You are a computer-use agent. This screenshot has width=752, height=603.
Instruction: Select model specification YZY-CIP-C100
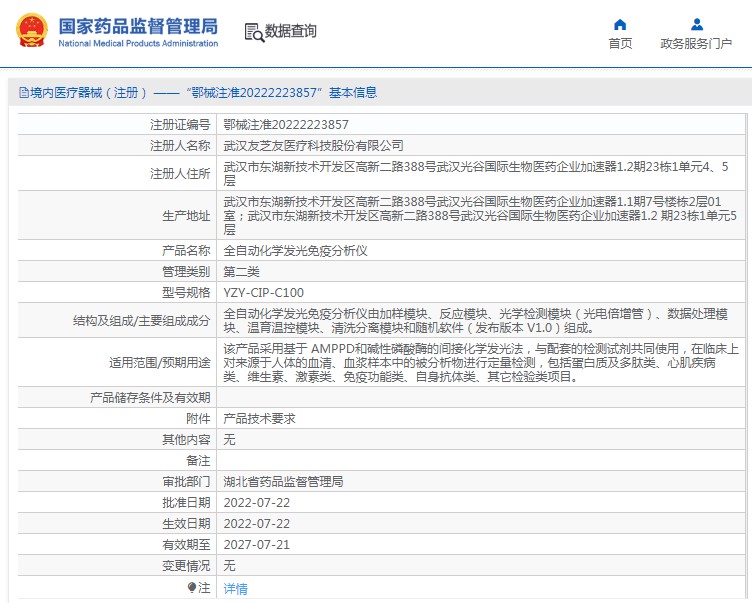[x=263, y=292]
